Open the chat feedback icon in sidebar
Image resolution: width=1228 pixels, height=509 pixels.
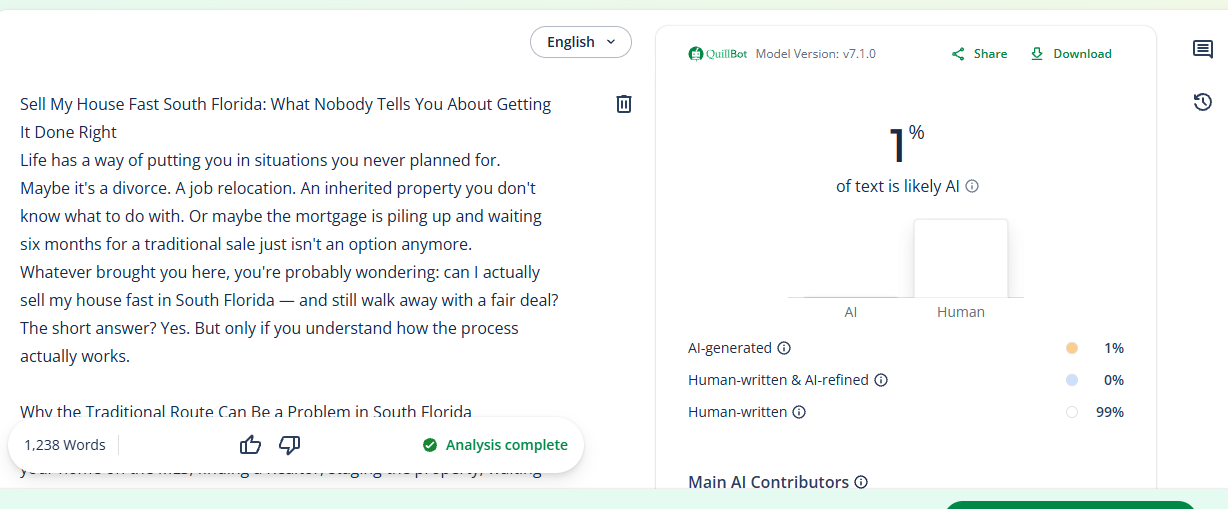click(1203, 50)
